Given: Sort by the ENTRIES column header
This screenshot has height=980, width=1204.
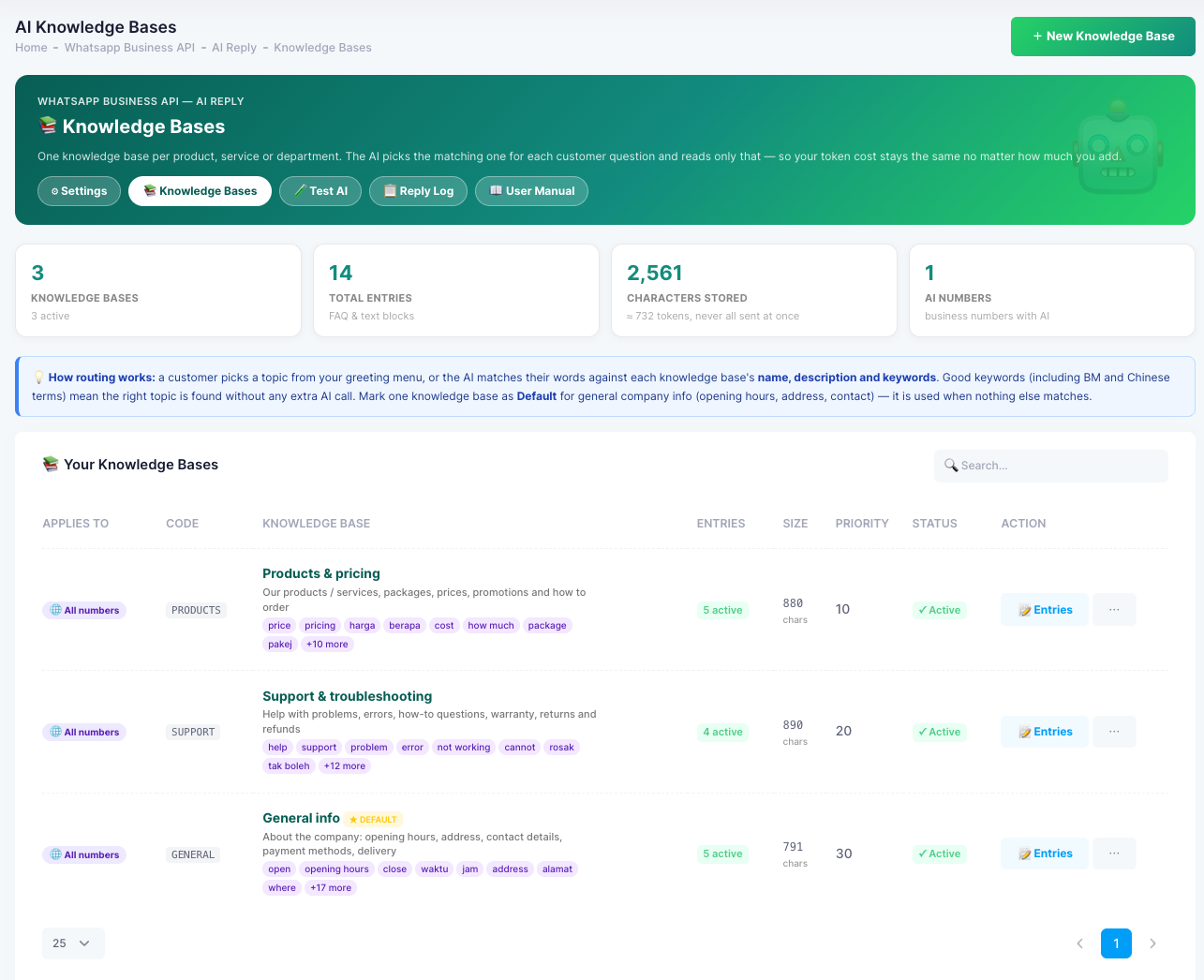Looking at the screenshot, I should (721, 524).
